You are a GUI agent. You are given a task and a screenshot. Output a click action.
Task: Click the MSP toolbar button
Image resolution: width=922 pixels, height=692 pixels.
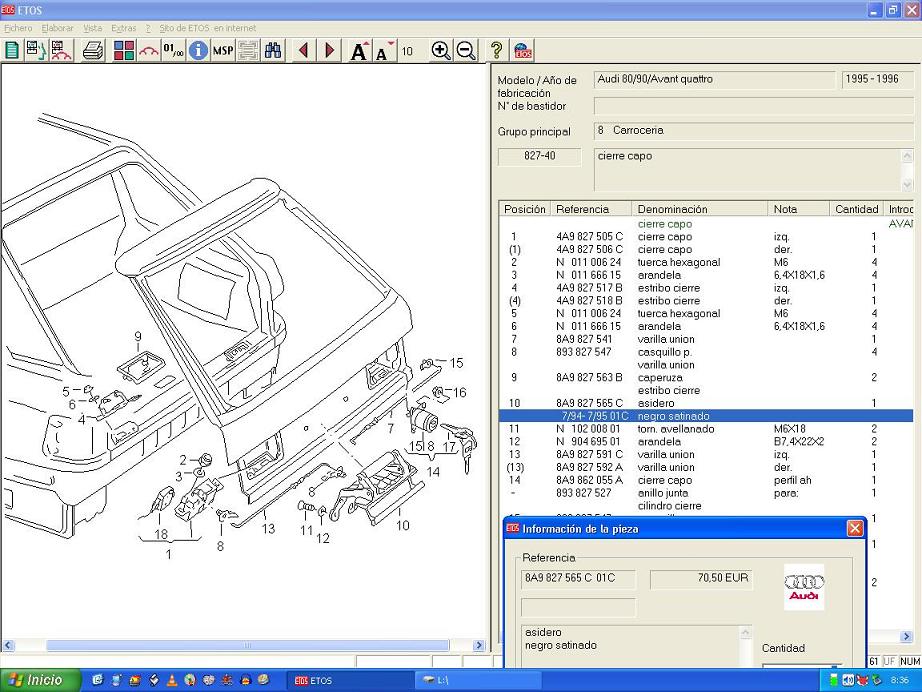[223, 51]
